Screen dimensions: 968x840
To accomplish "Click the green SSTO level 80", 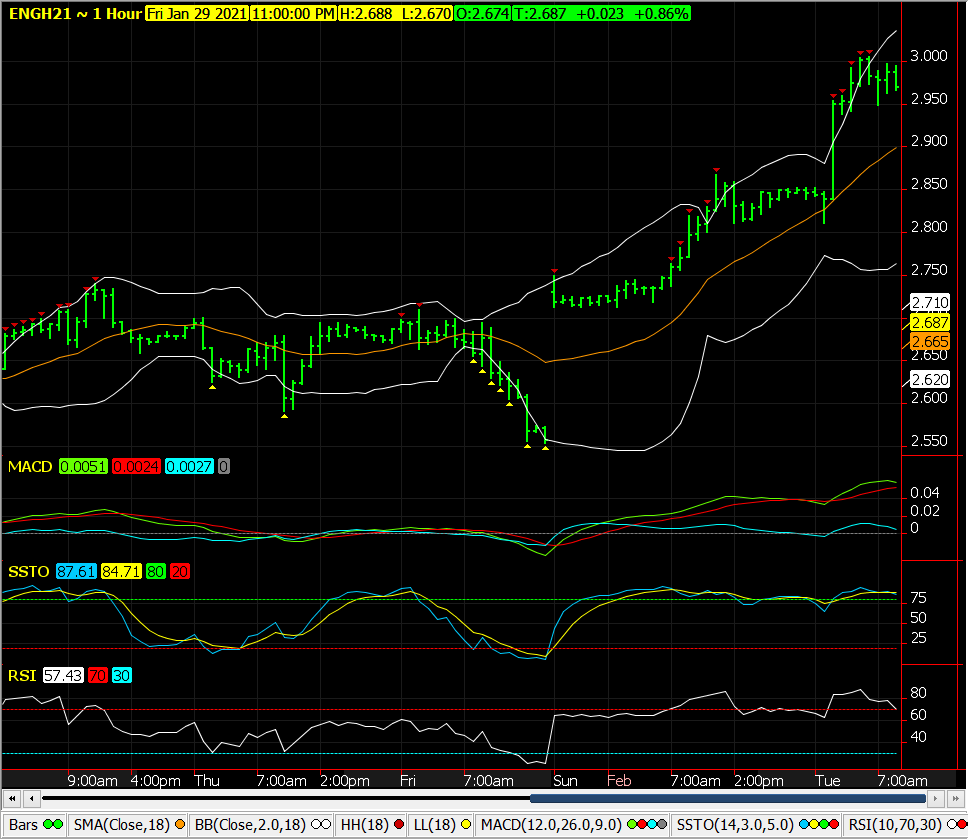I will click(156, 572).
